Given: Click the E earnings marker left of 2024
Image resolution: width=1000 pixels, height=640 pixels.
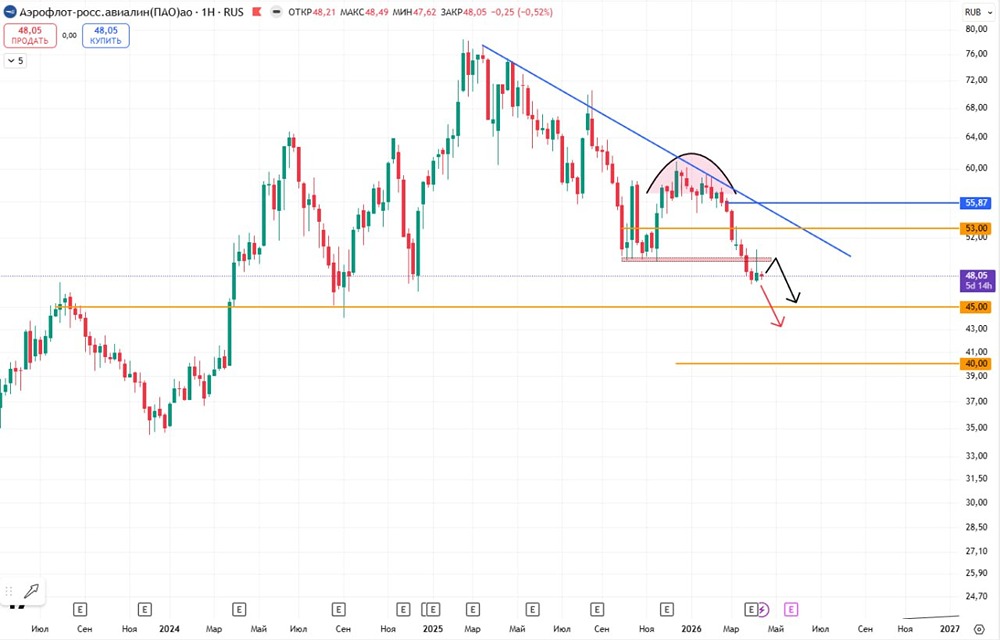Looking at the screenshot, I should tap(145, 610).
